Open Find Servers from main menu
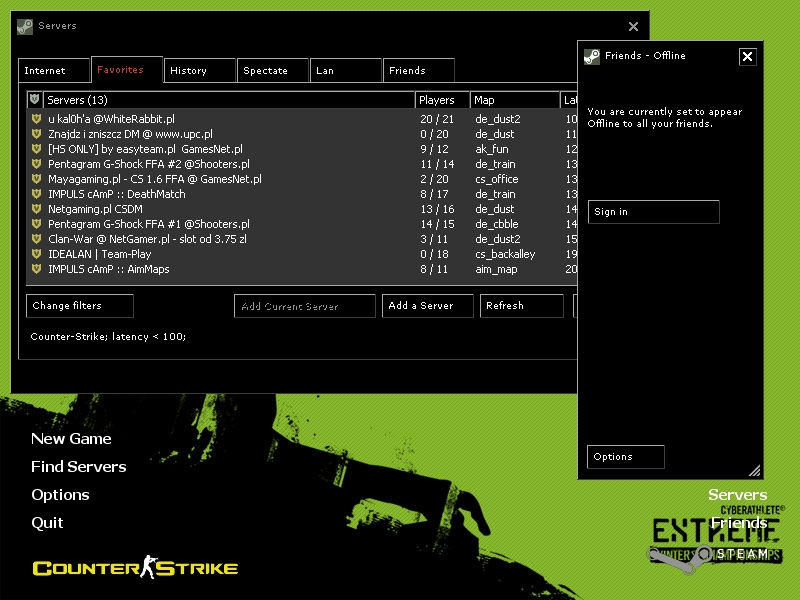 click(x=79, y=466)
